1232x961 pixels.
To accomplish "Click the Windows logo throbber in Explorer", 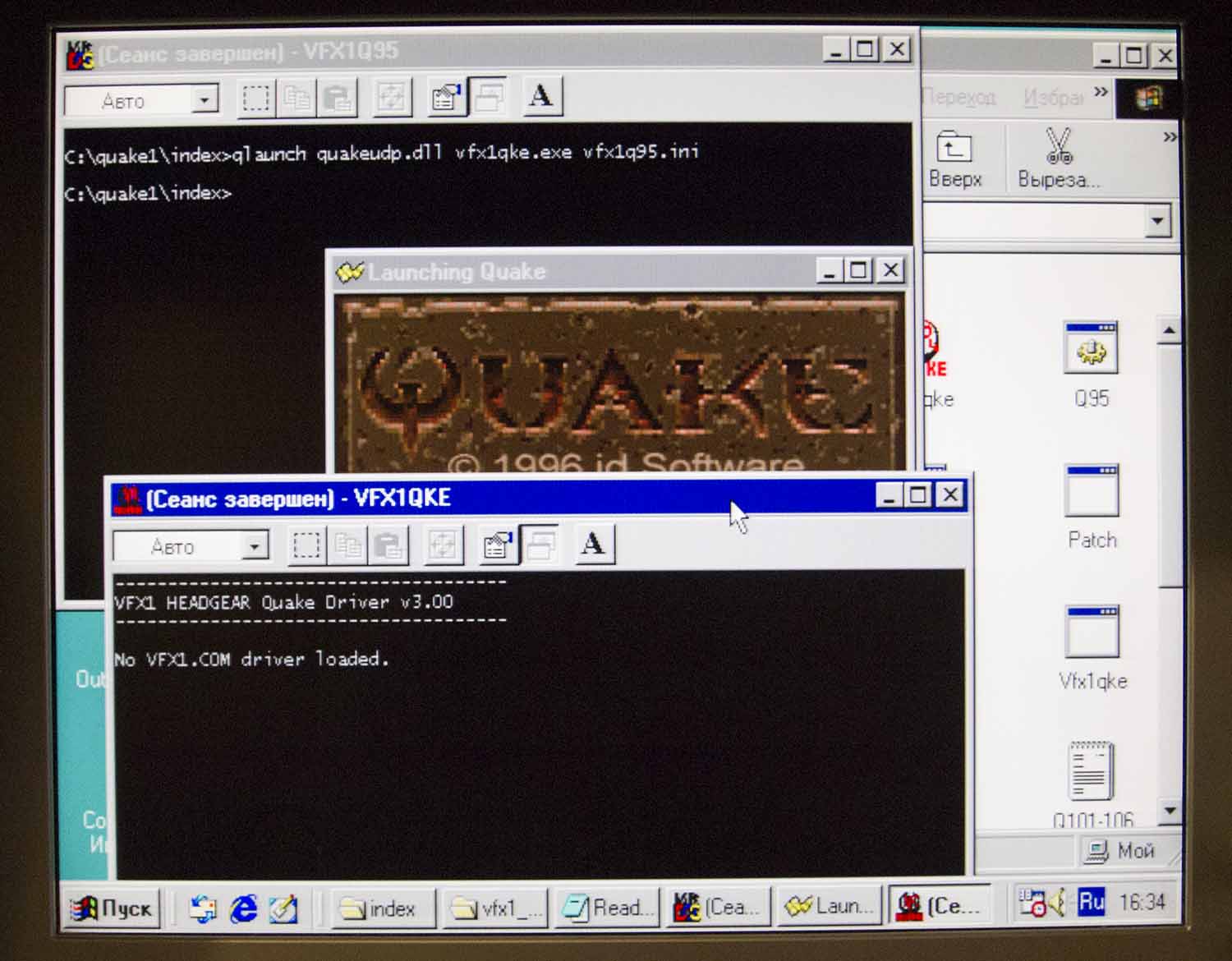I will [1148, 98].
